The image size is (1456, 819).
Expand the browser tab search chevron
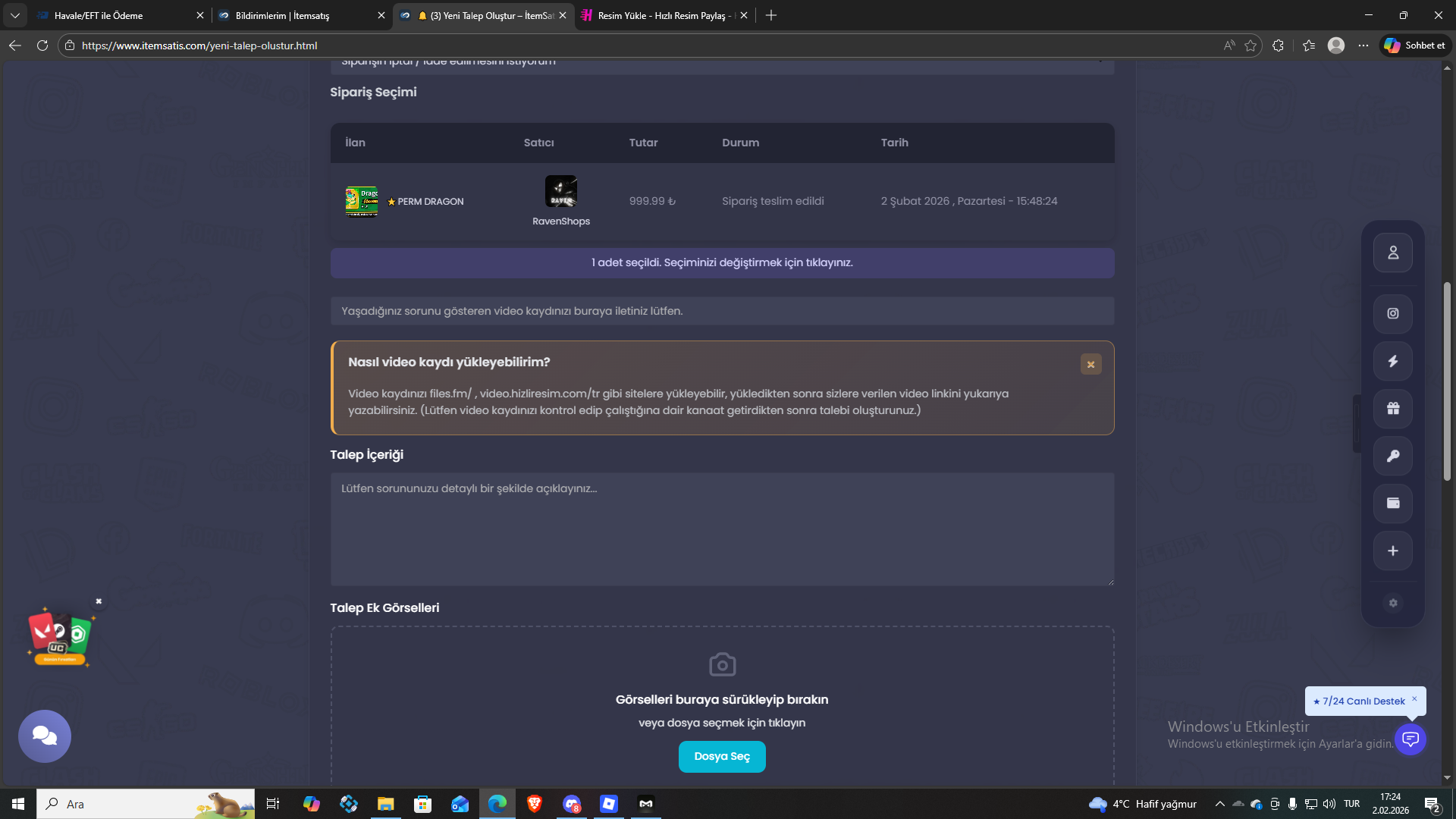tap(15, 15)
